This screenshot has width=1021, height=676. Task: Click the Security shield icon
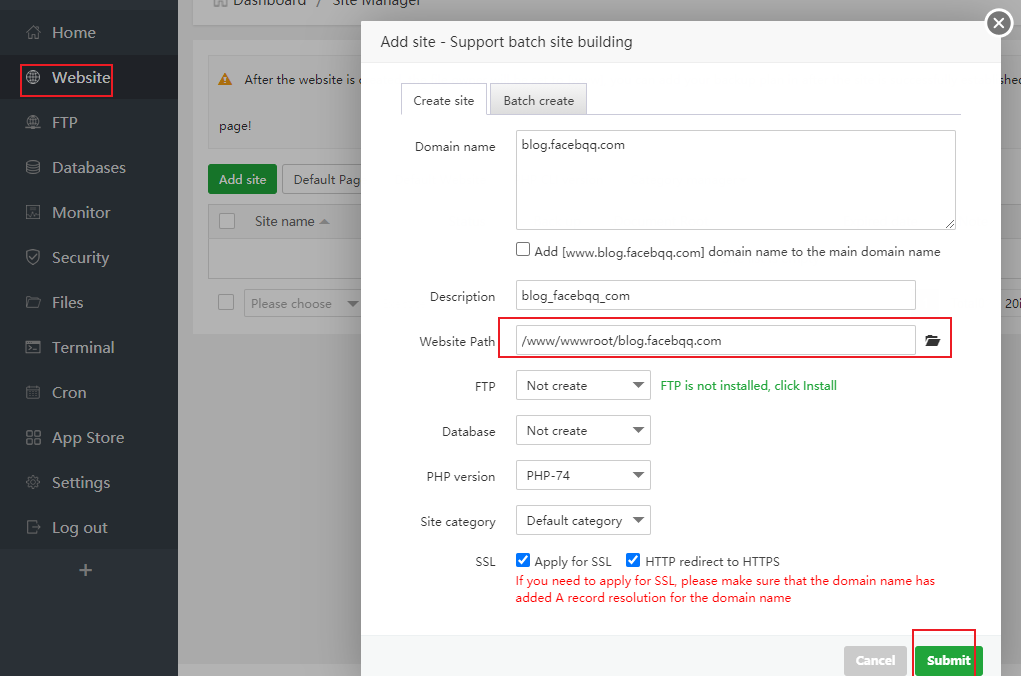click(34, 258)
